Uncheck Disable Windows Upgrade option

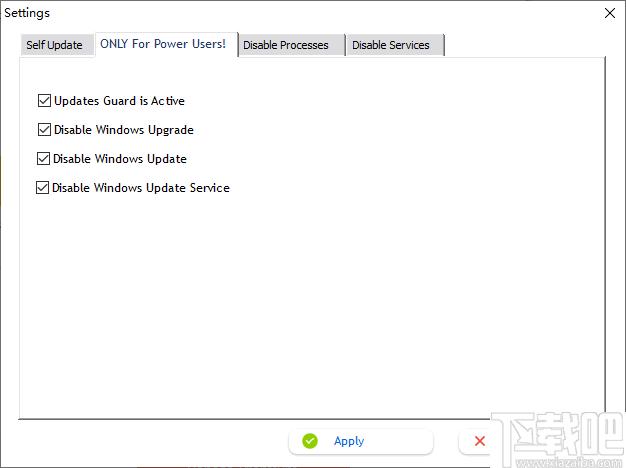coord(44,129)
